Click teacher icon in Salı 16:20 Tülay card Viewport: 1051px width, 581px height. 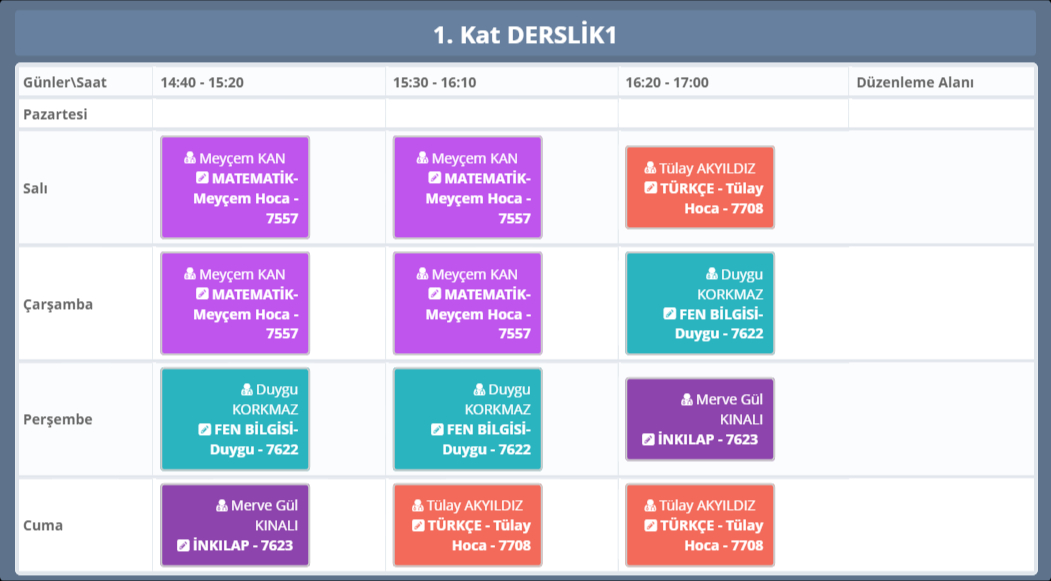650,168
